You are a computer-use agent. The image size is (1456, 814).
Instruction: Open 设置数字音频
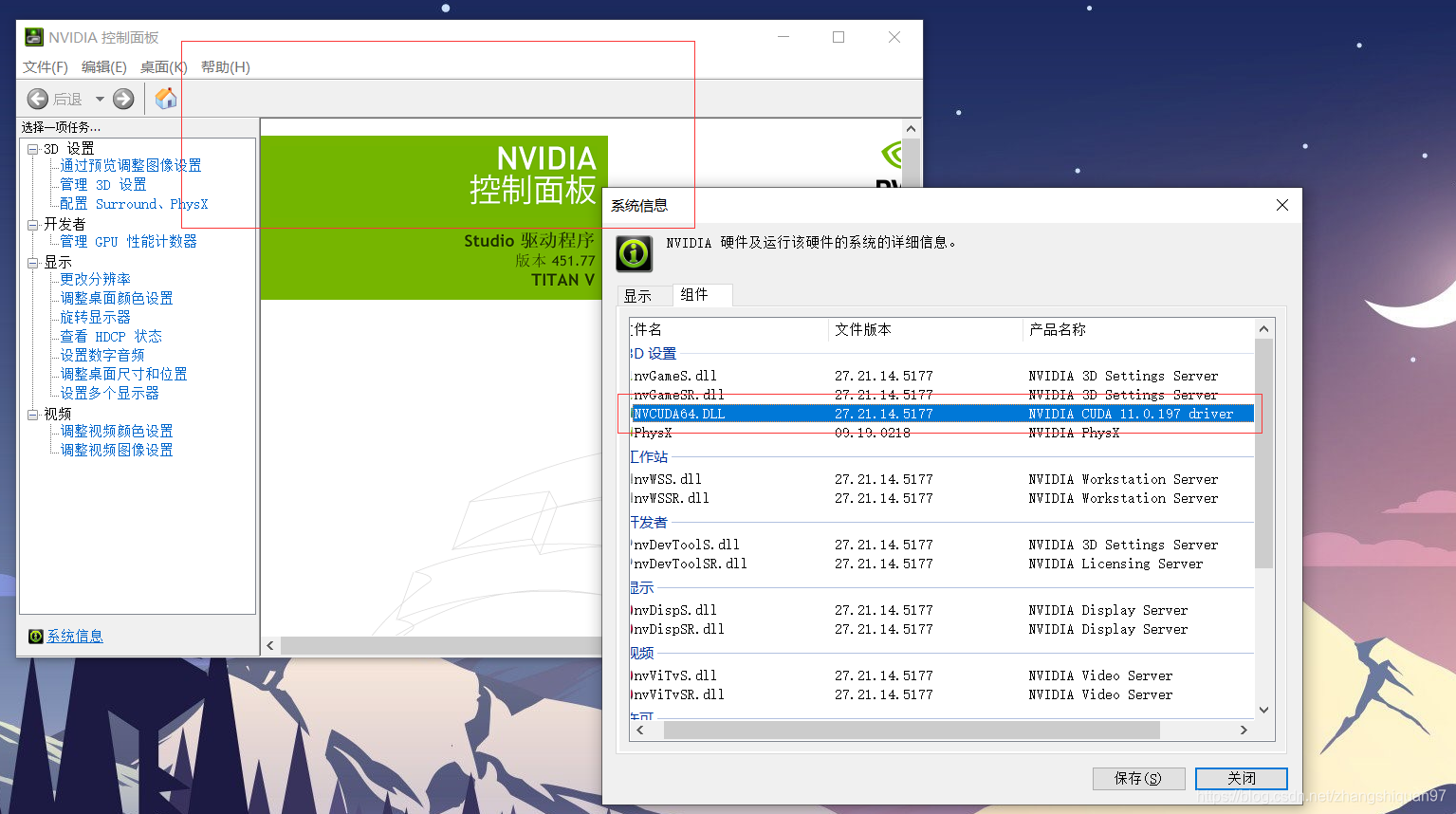pos(102,355)
